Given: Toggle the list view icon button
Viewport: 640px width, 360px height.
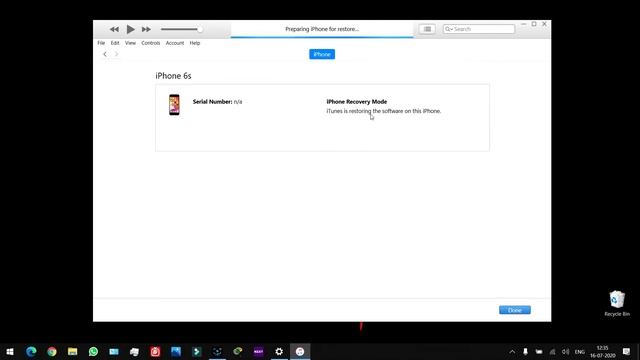Looking at the screenshot, I should (427, 29).
